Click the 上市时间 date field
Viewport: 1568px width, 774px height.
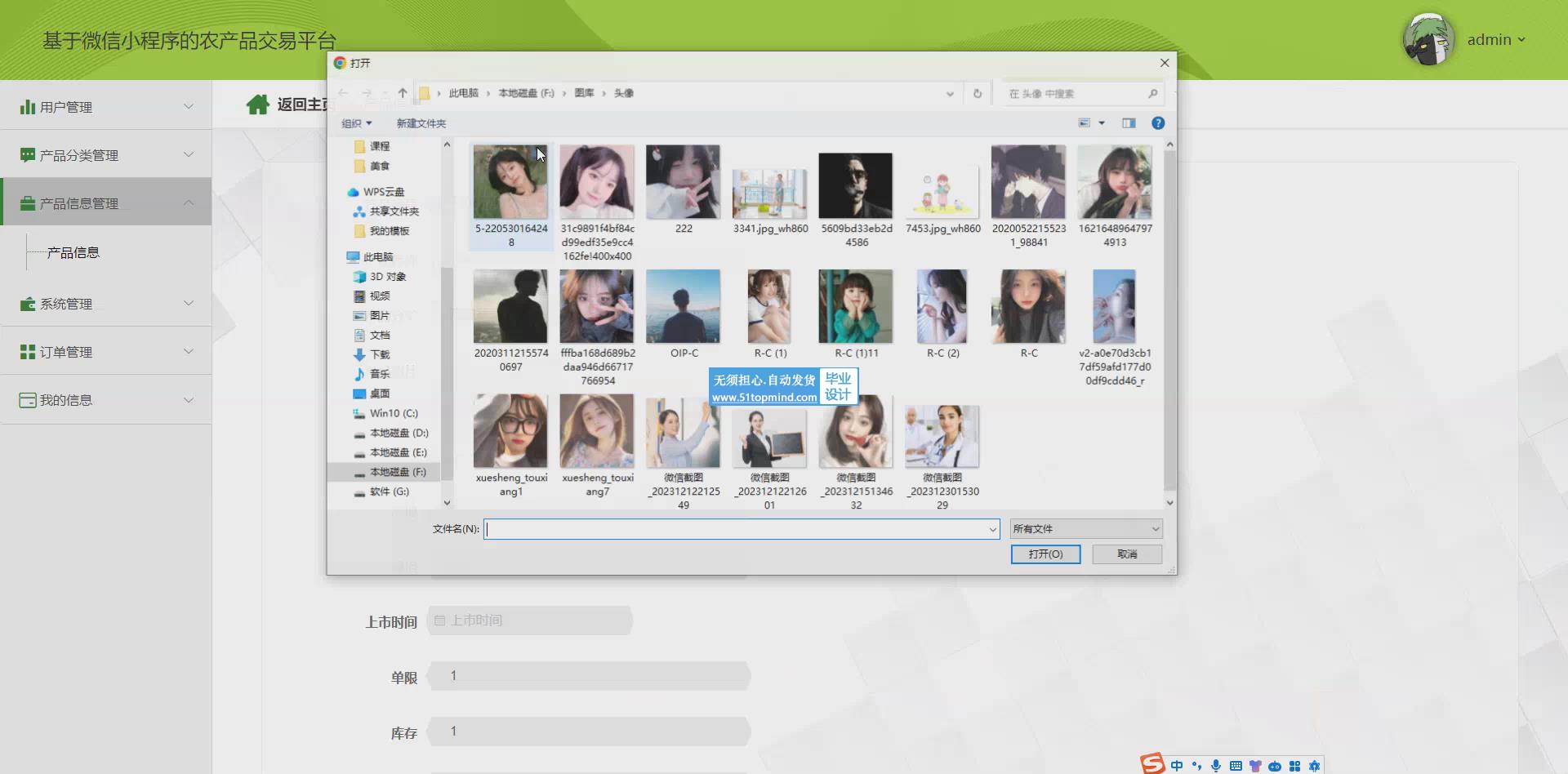tap(531, 621)
